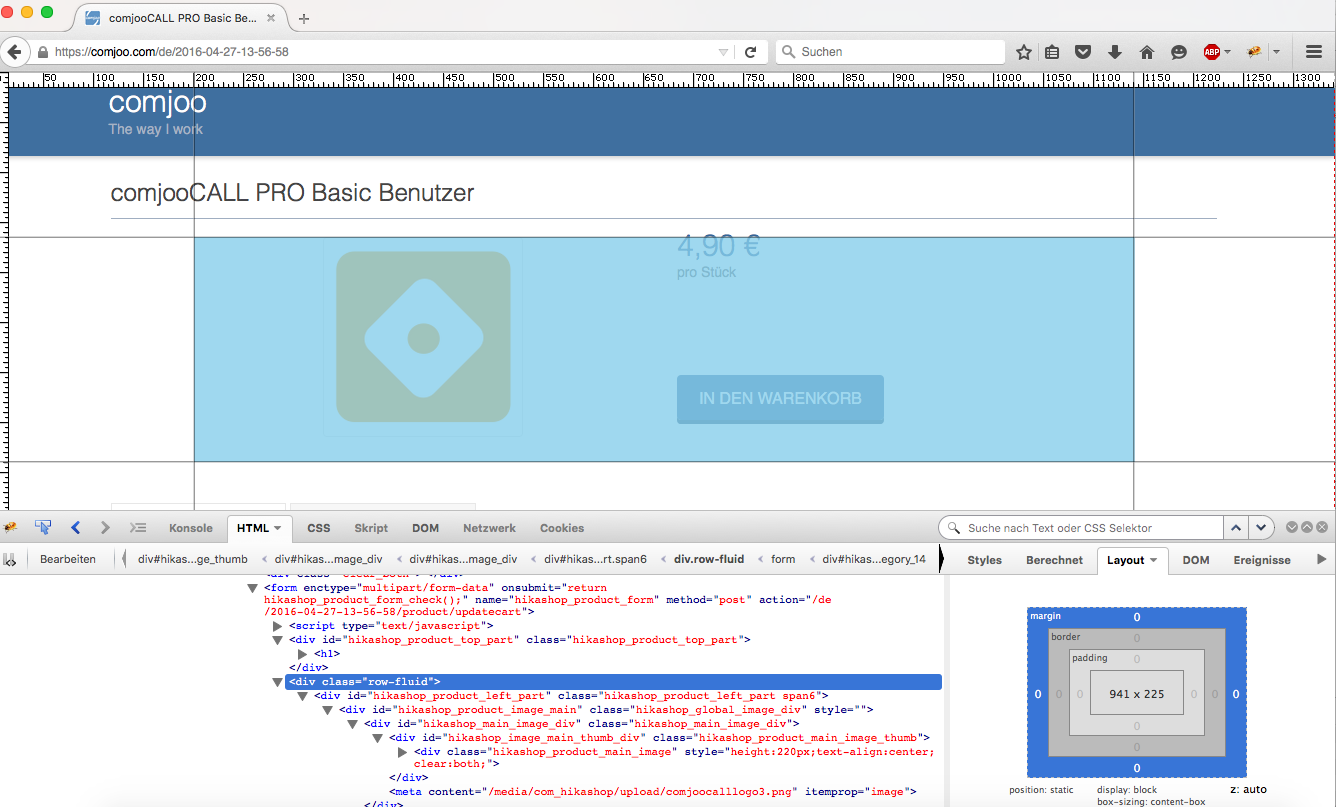The height and width of the screenshot is (807, 1336).
Task: Collapse the hikashop_product_image_main div node
Action: pyautogui.click(x=328, y=710)
